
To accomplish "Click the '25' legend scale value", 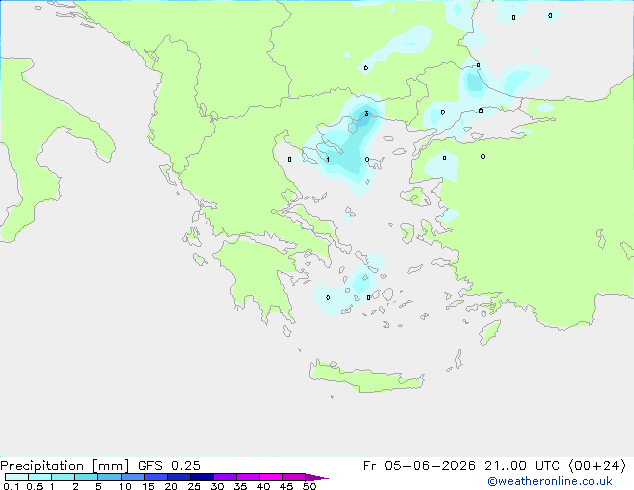I will click(194, 486).
